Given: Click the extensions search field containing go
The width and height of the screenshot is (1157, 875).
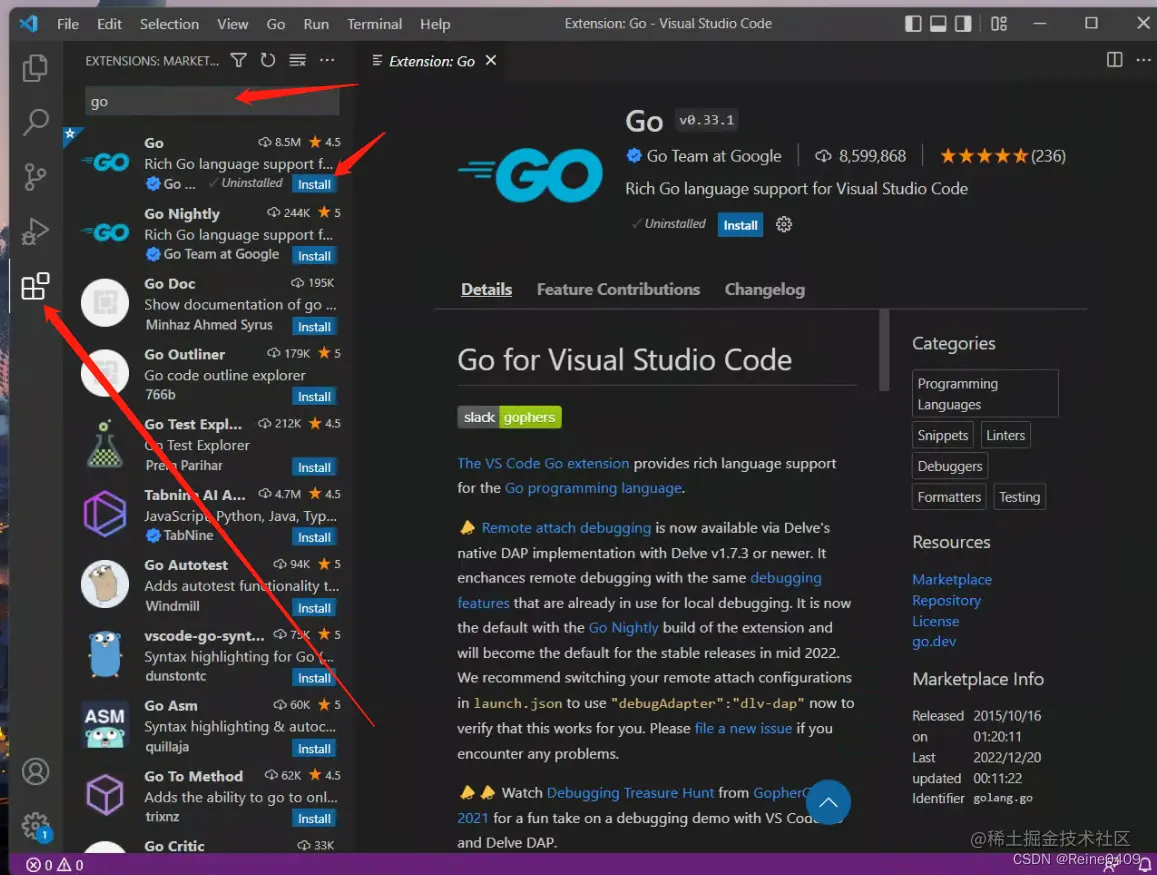Looking at the screenshot, I should tap(213, 102).
